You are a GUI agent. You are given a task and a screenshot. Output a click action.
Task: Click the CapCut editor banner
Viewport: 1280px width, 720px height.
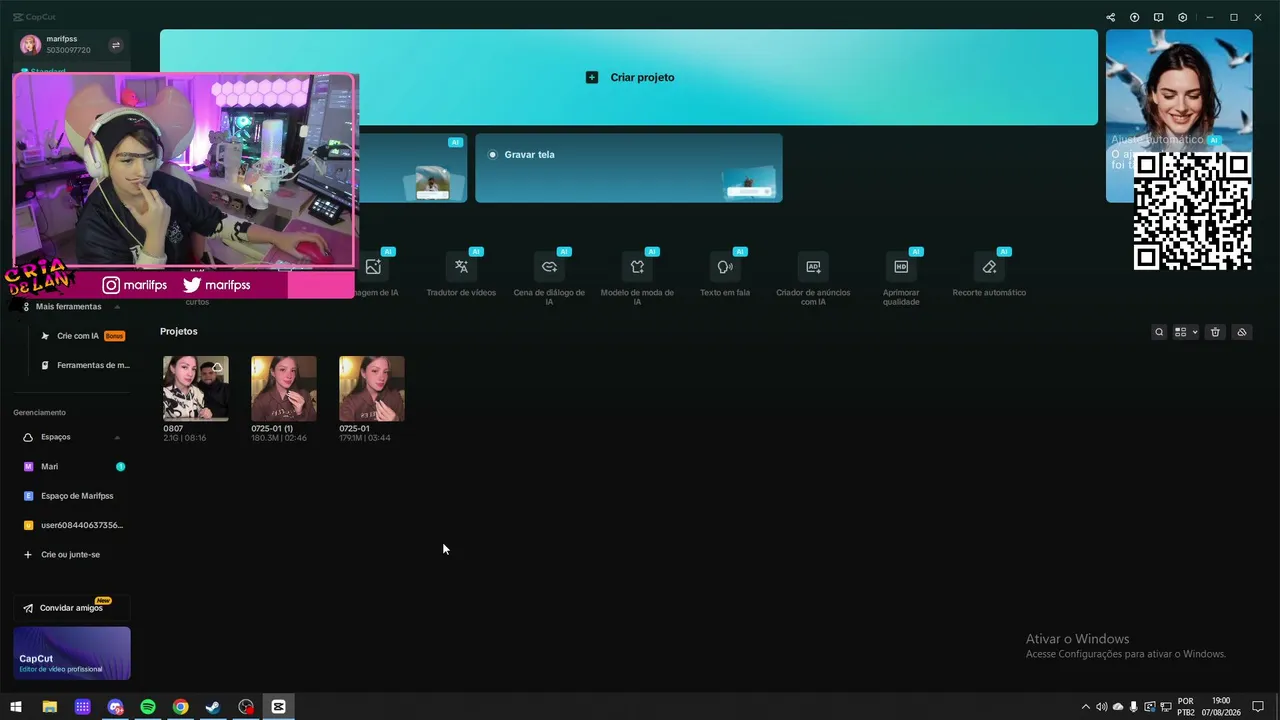[72, 653]
